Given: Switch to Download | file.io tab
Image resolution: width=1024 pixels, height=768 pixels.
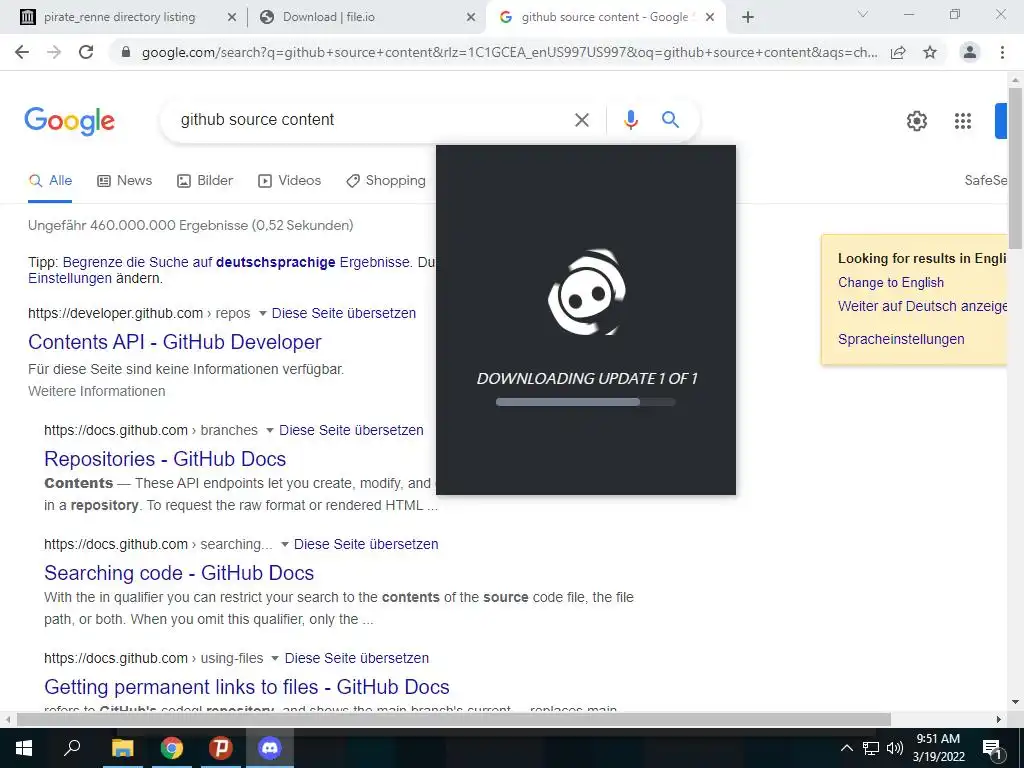Looking at the screenshot, I should coord(328,17).
